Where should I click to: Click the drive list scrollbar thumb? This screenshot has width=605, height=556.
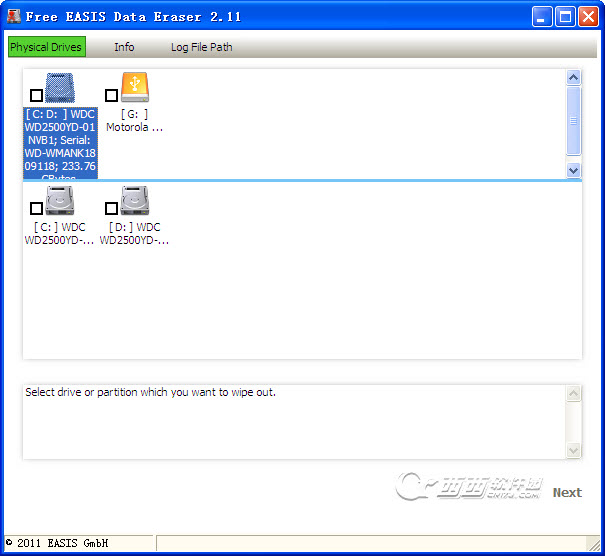coord(573,121)
